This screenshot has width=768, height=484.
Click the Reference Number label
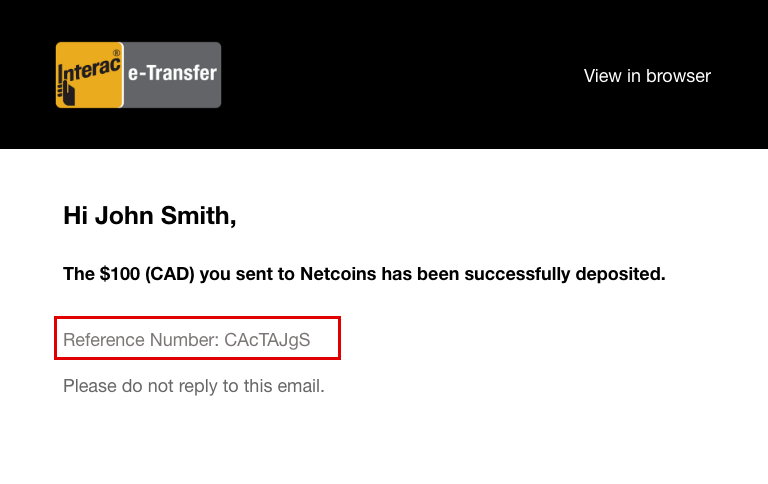tap(141, 340)
